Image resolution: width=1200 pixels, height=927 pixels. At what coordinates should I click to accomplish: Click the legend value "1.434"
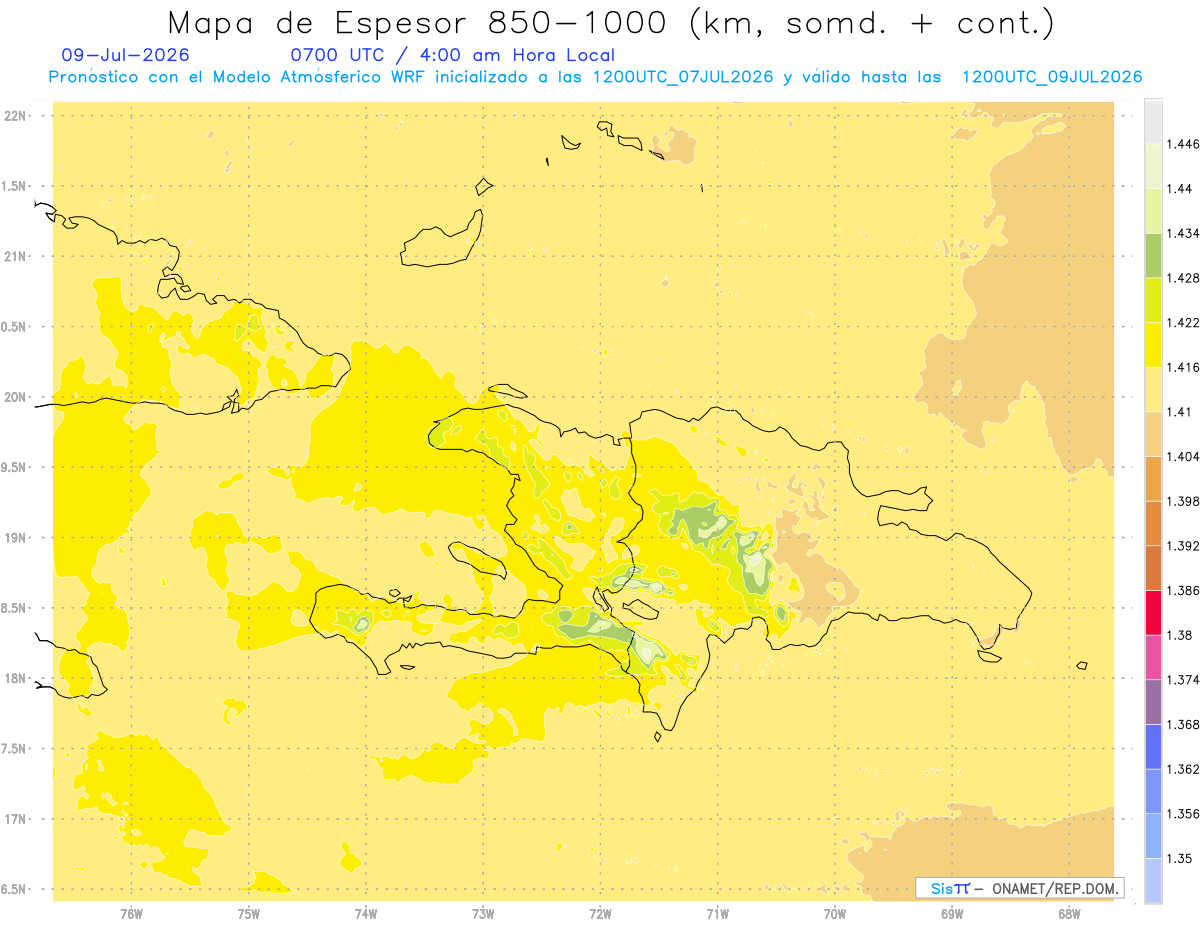pos(1182,233)
